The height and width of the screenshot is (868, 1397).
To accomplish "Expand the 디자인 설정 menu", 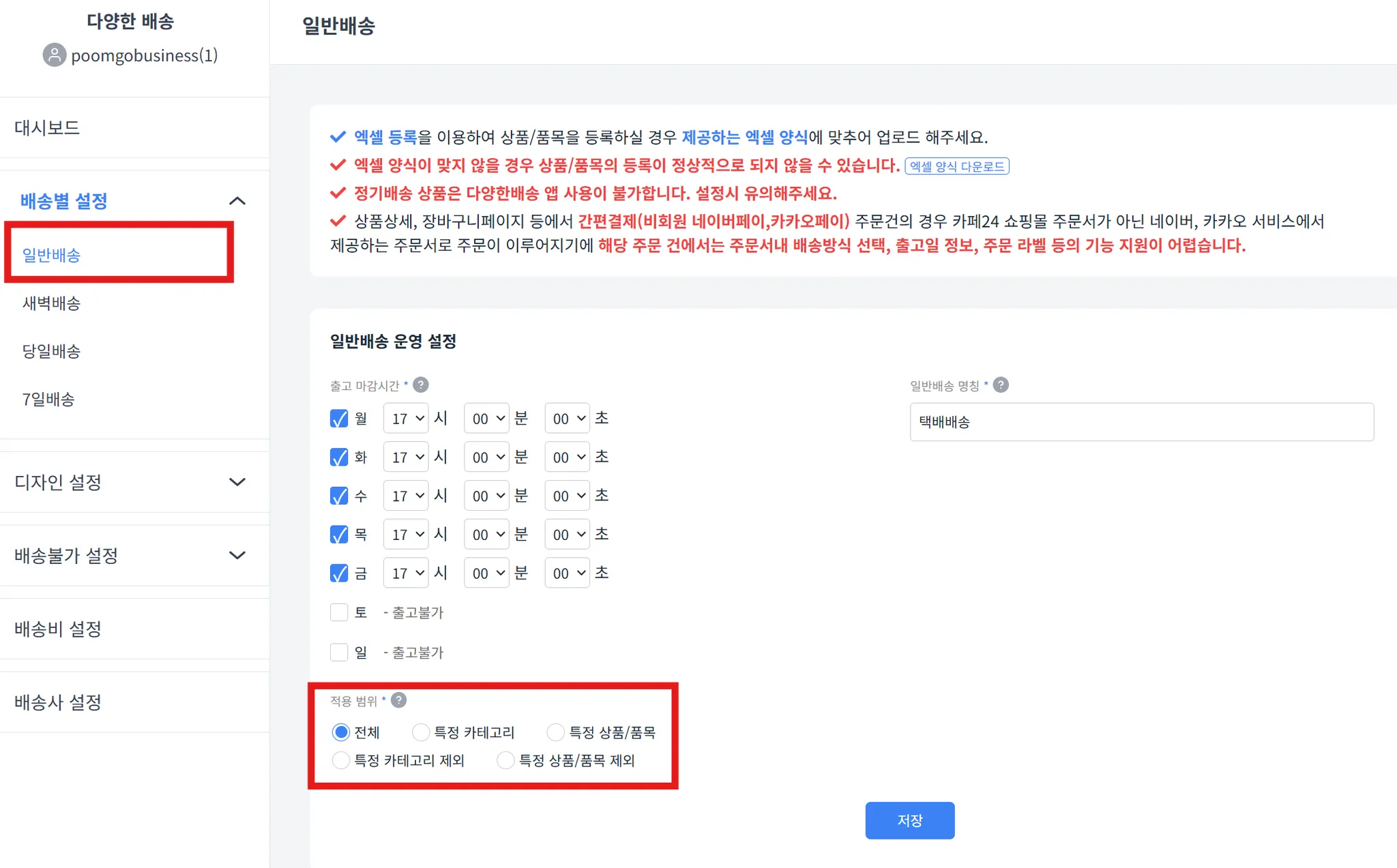I will point(237,482).
